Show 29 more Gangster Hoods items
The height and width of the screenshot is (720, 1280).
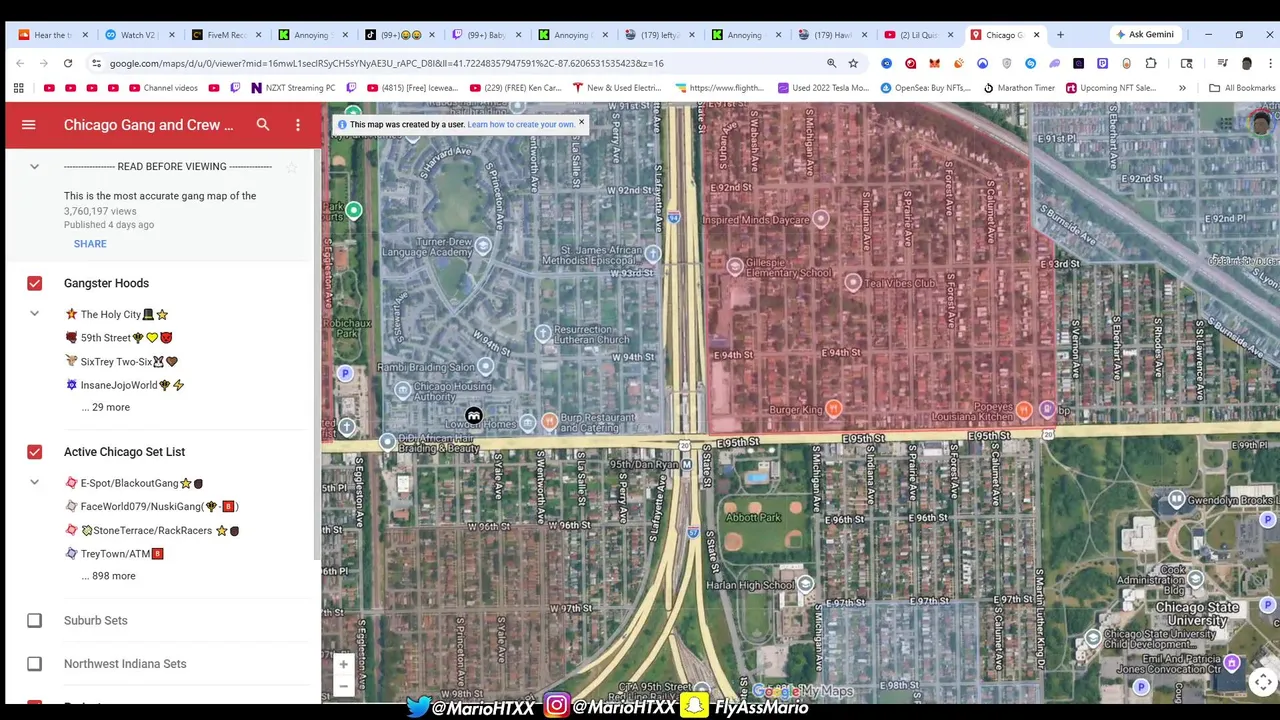[105, 407]
